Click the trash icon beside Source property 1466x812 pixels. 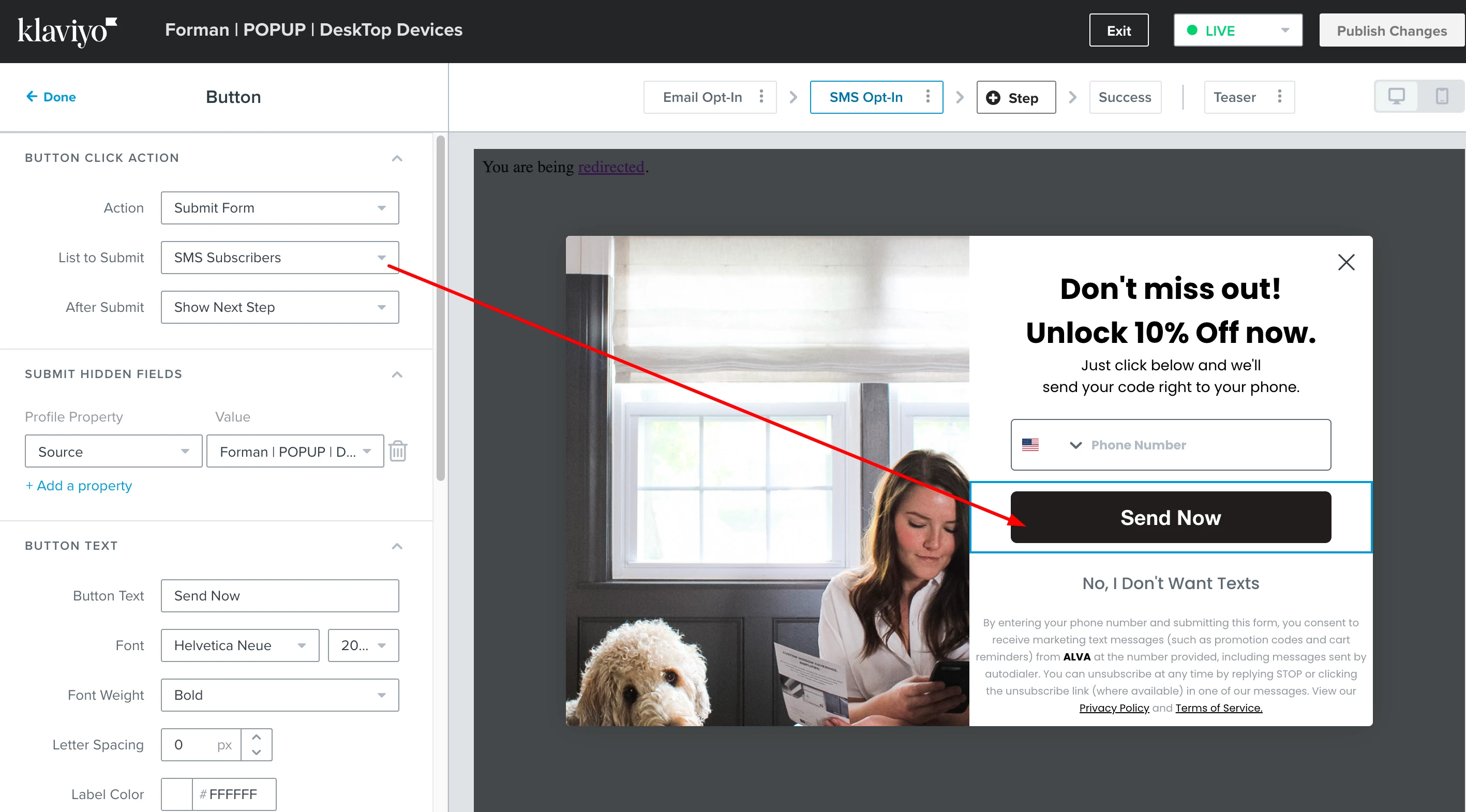(397, 451)
